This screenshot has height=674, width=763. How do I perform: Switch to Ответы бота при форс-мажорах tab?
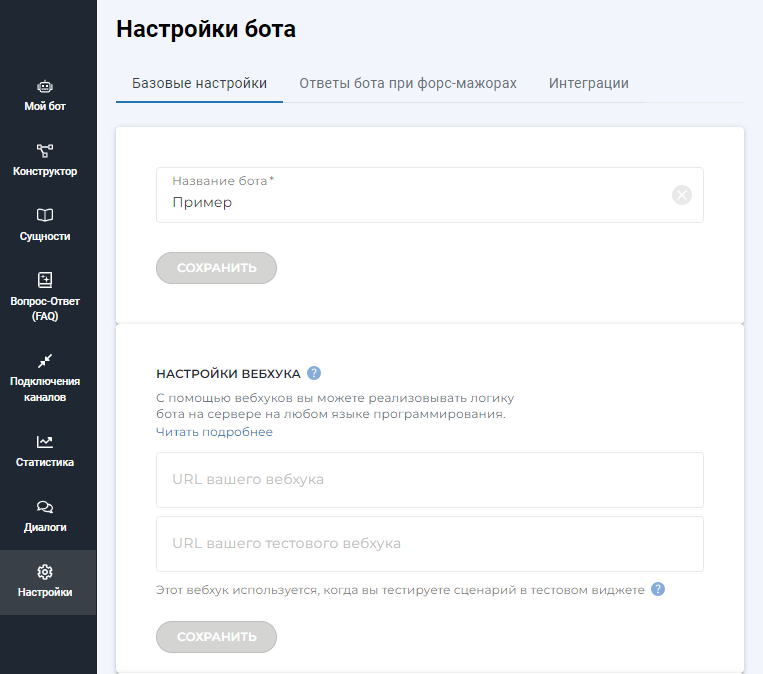[408, 83]
